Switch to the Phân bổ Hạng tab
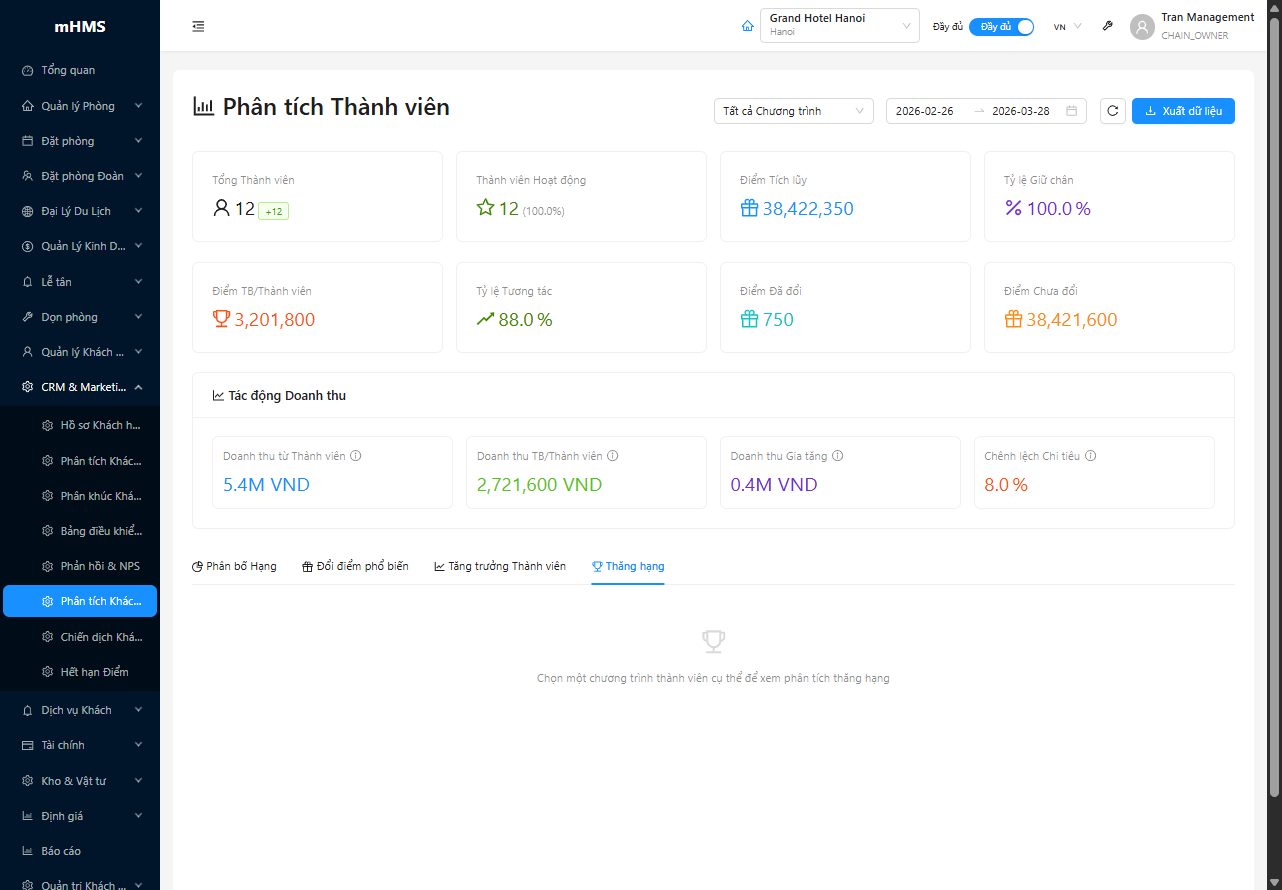This screenshot has width=1282, height=890. 234,565
